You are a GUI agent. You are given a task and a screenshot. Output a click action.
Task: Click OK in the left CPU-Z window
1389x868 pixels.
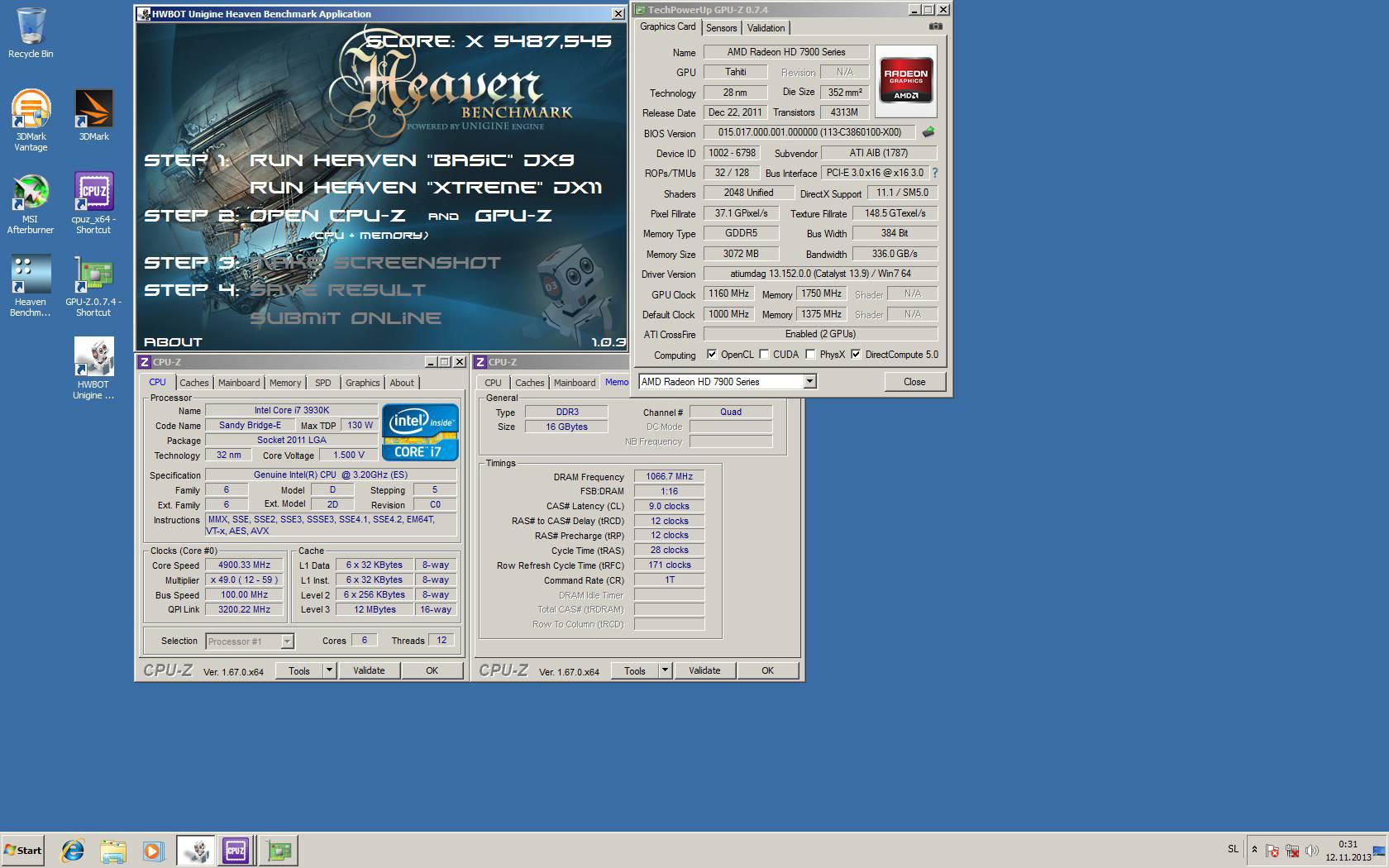click(x=432, y=670)
